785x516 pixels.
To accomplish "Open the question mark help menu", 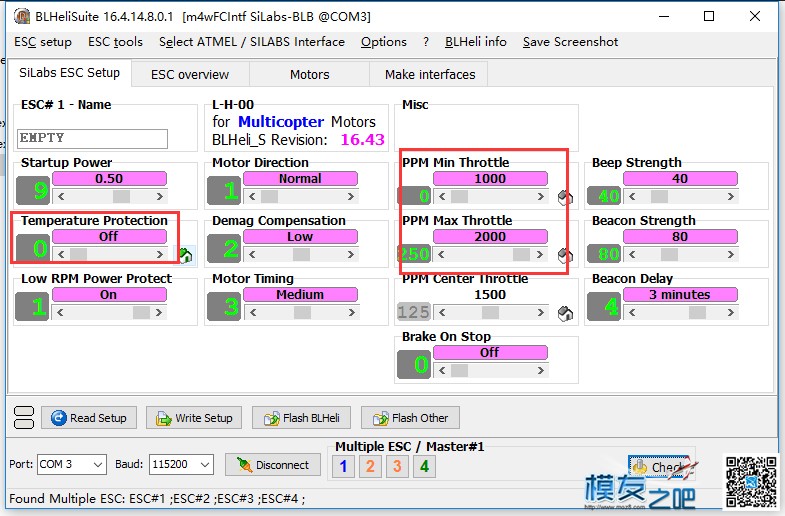I will tap(426, 42).
